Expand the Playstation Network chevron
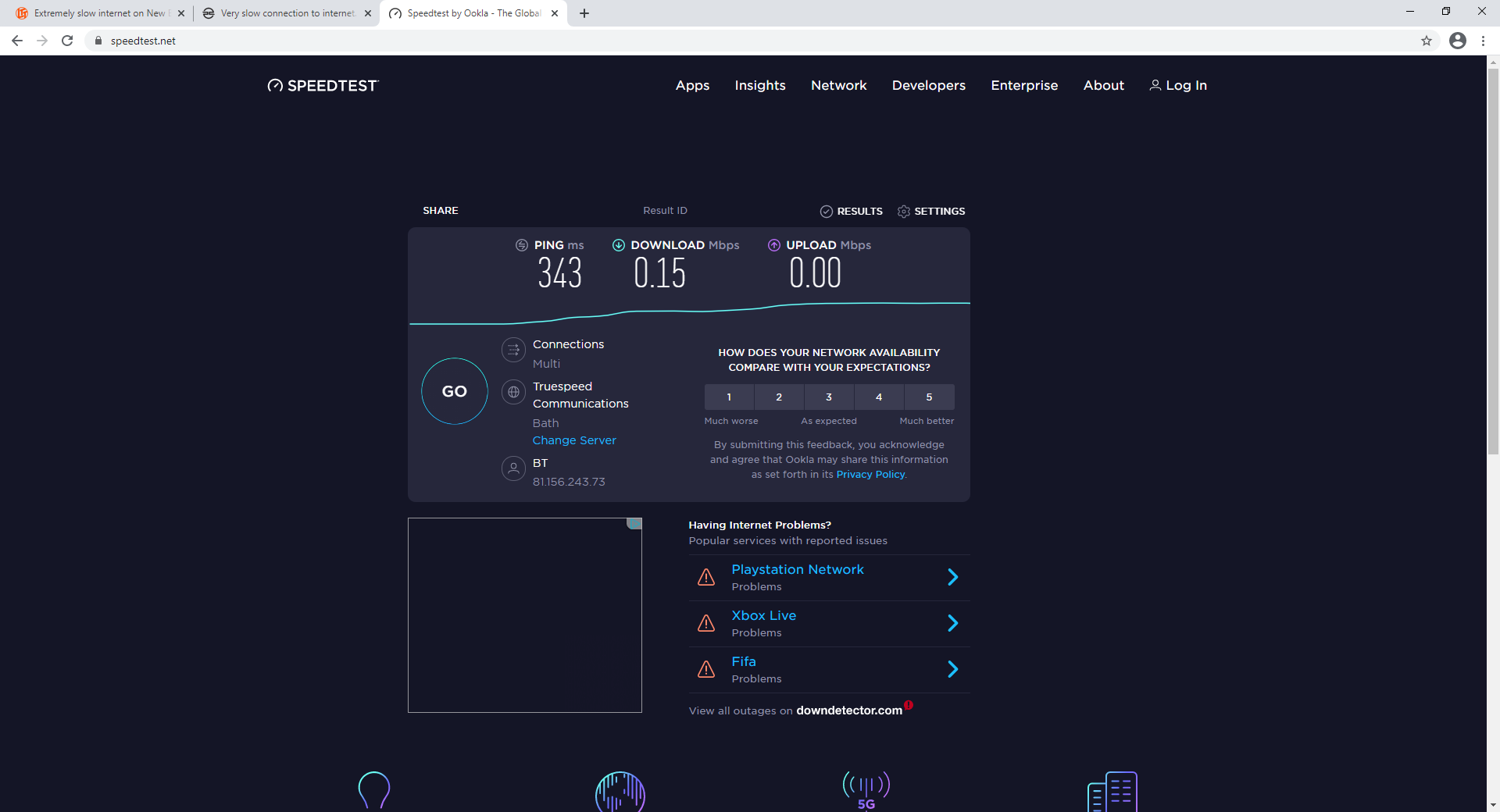The width and height of the screenshot is (1500, 812). tap(953, 577)
